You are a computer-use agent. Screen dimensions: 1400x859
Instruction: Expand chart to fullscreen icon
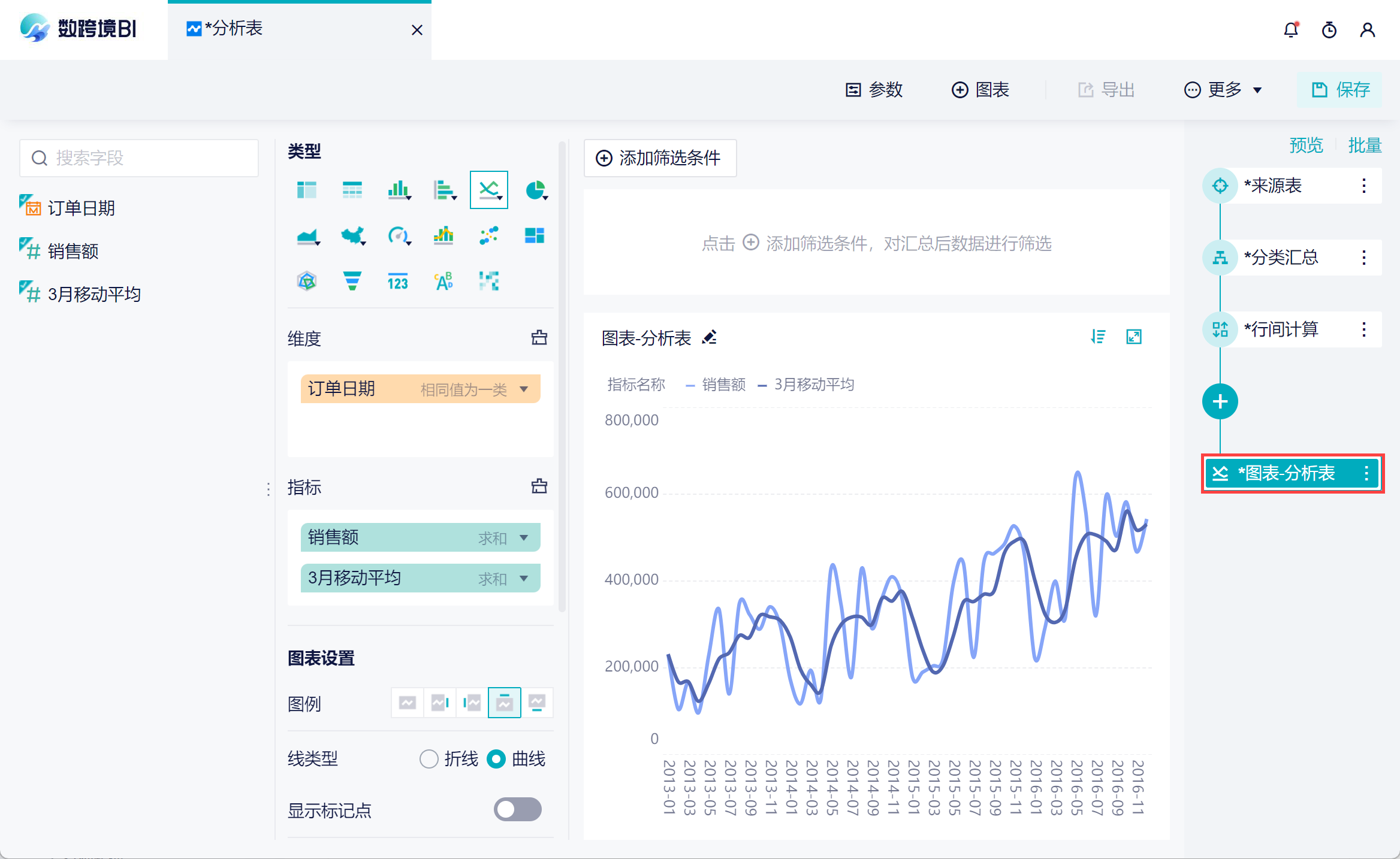[1134, 337]
